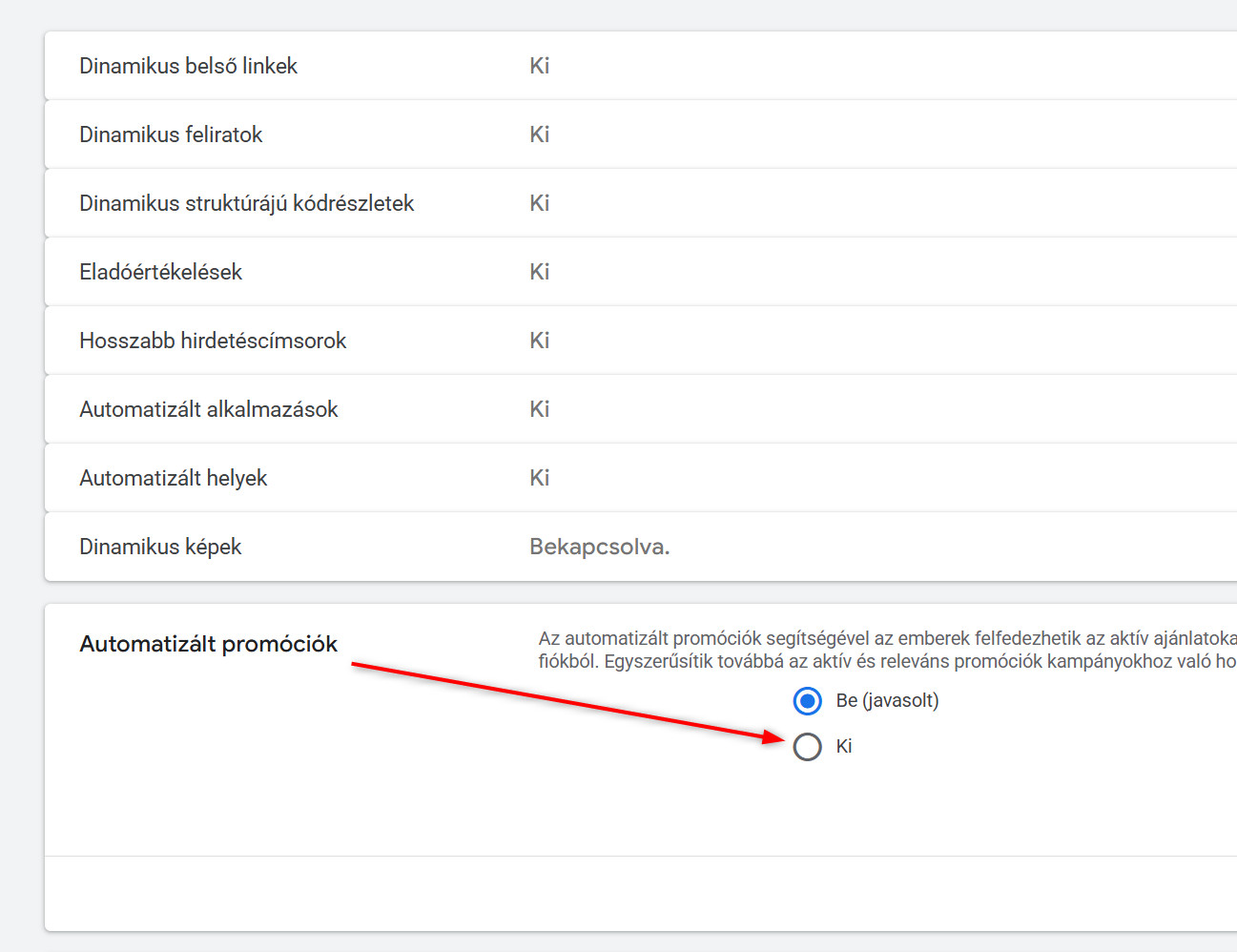Click the "Ki" value for Automatizált helyek
Image resolution: width=1237 pixels, height=952 pixels.
pyautogui.click(x=540, y=478)
